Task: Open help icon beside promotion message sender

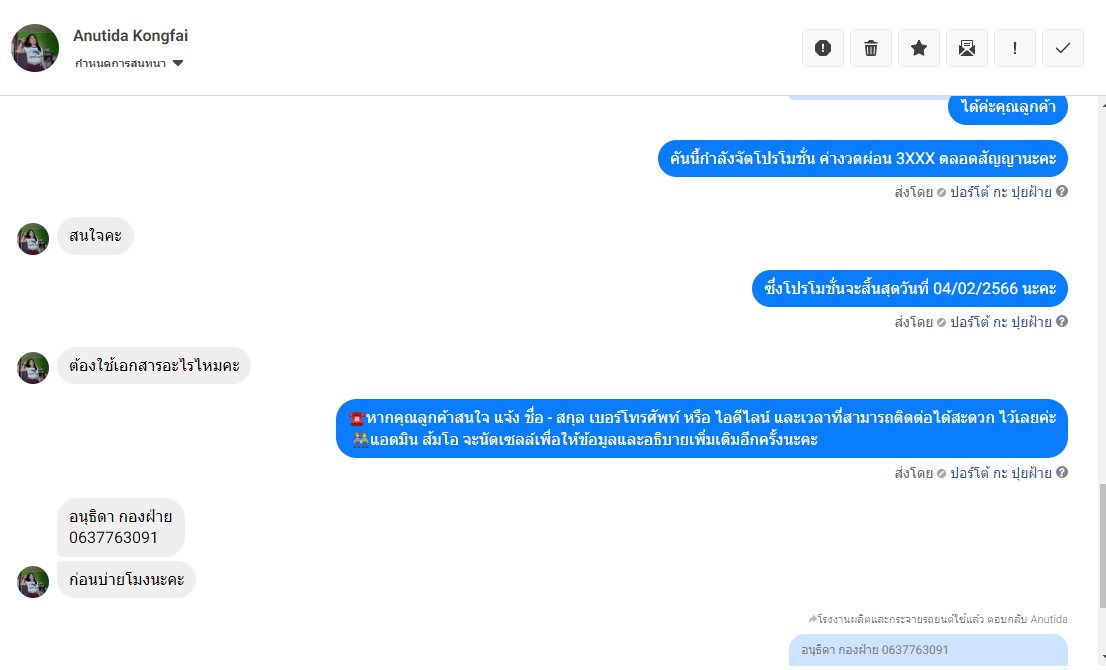Action: click(1062, 192)
